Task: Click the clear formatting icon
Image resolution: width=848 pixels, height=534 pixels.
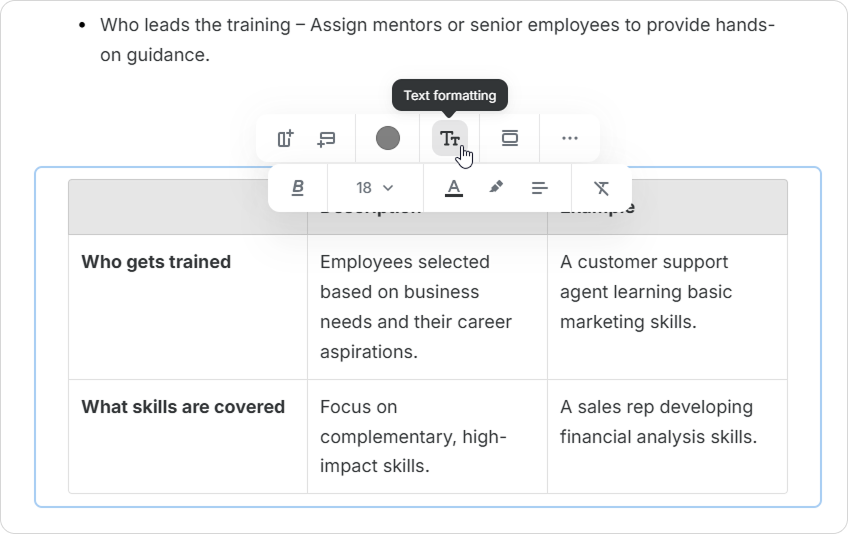Action: coord(601,187)
